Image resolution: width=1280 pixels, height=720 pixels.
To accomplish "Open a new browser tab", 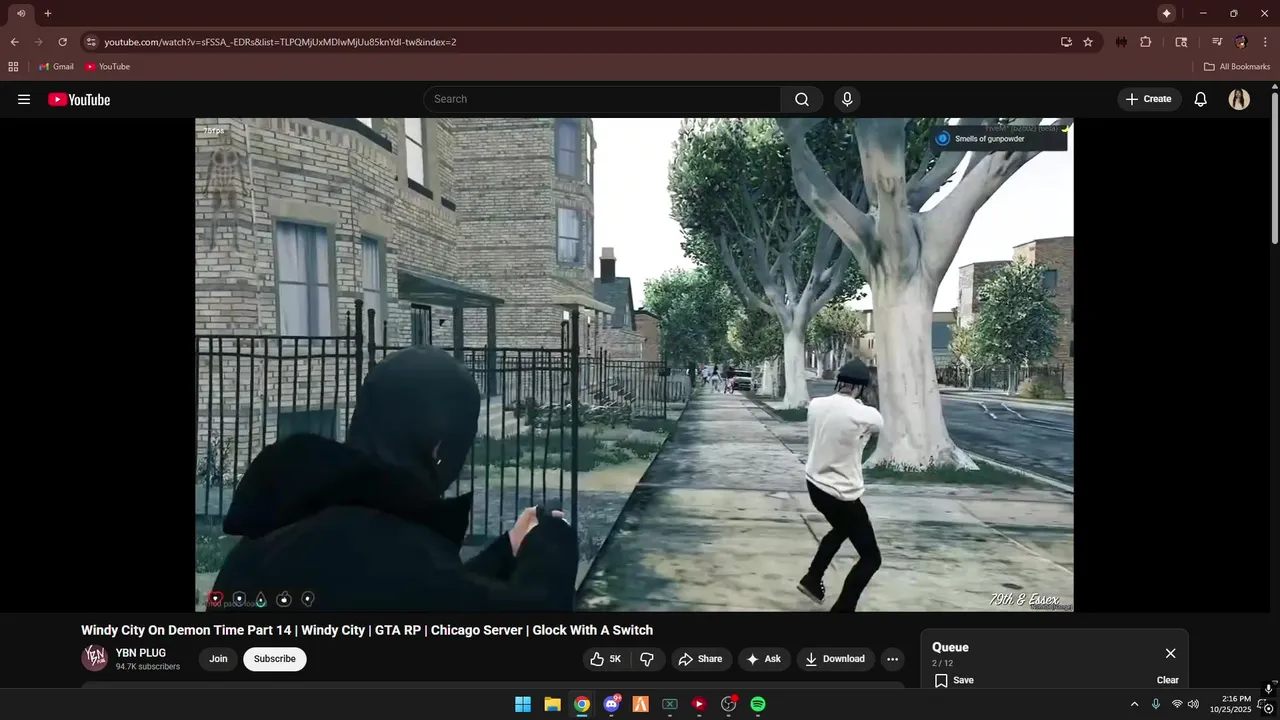I will [x=47, y=13].
